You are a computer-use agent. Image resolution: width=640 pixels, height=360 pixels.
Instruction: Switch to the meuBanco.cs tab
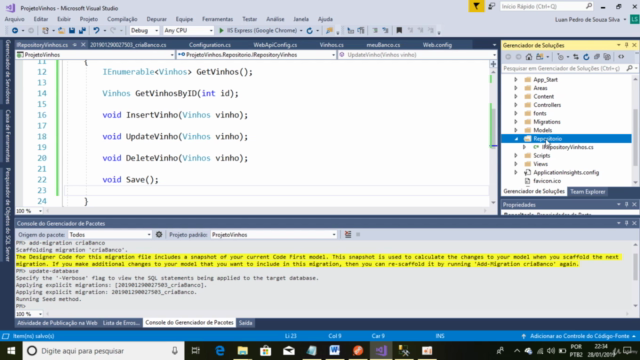(x=383, y=45)
